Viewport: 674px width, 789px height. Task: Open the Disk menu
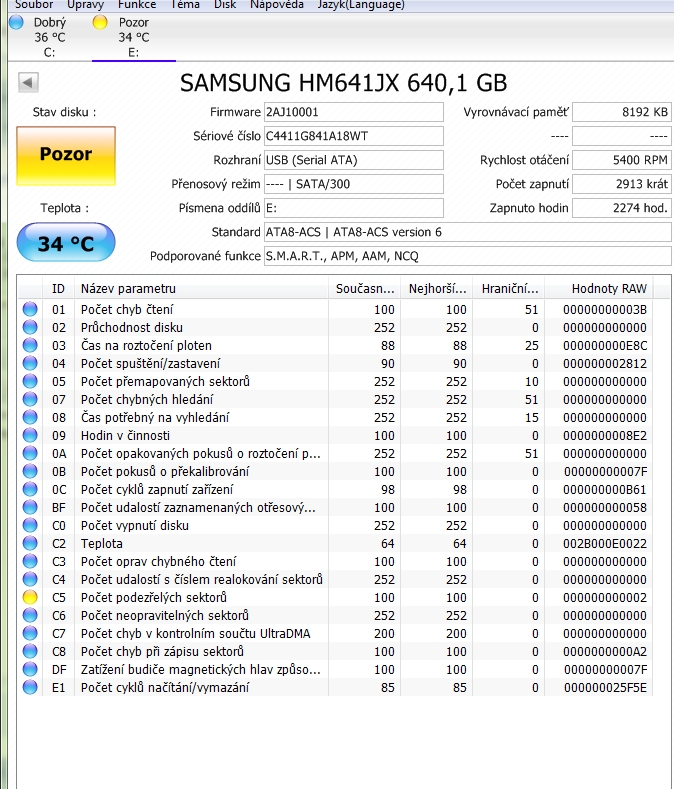coord(225,5)
